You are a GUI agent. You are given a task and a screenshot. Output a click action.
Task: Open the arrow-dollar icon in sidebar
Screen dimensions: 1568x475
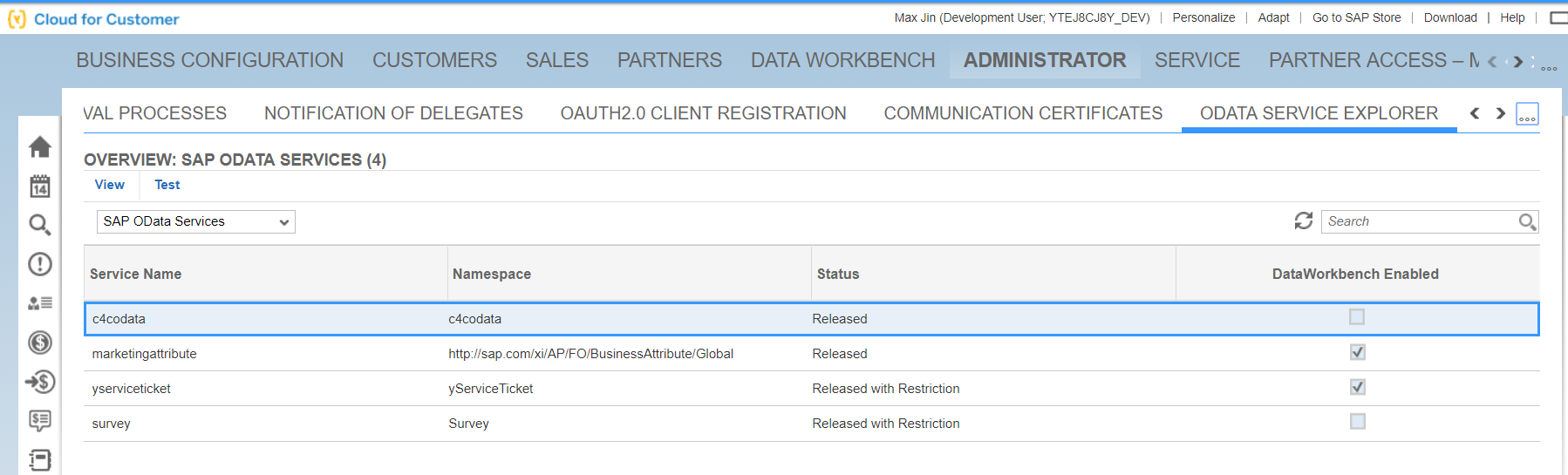pos(40,382)
